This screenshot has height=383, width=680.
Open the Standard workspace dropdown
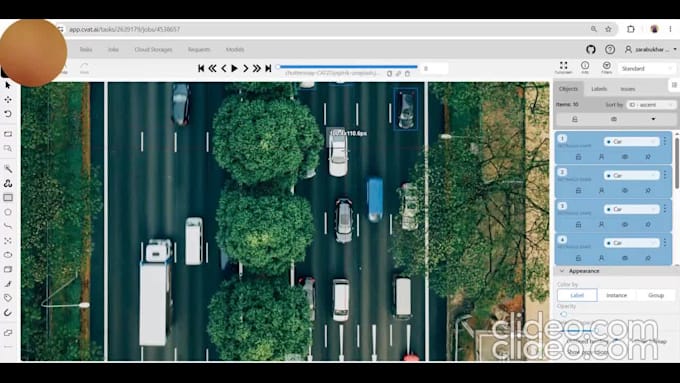coord(647,69)
